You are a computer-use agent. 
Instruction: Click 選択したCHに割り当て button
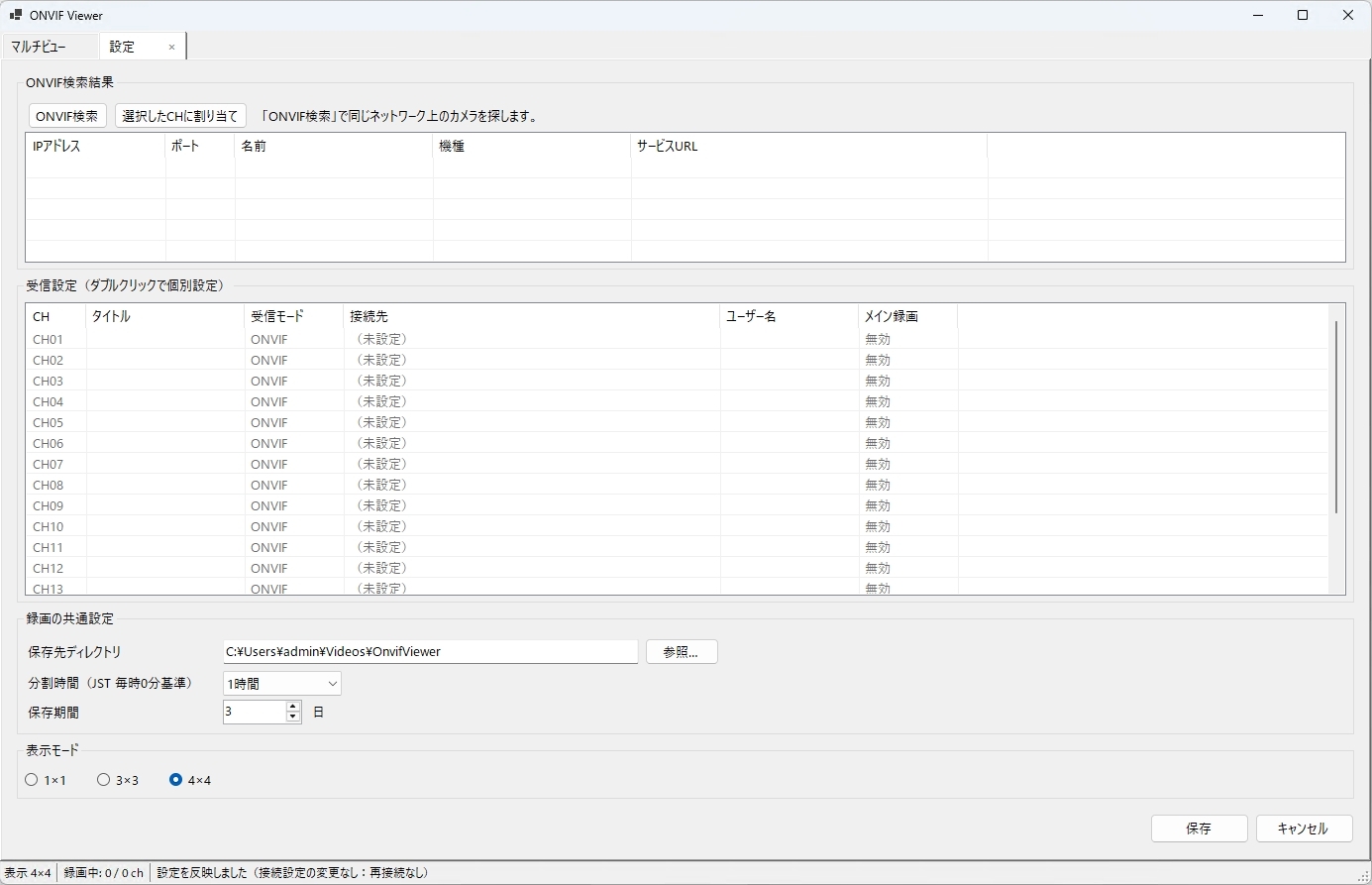(x=180, y=116)
